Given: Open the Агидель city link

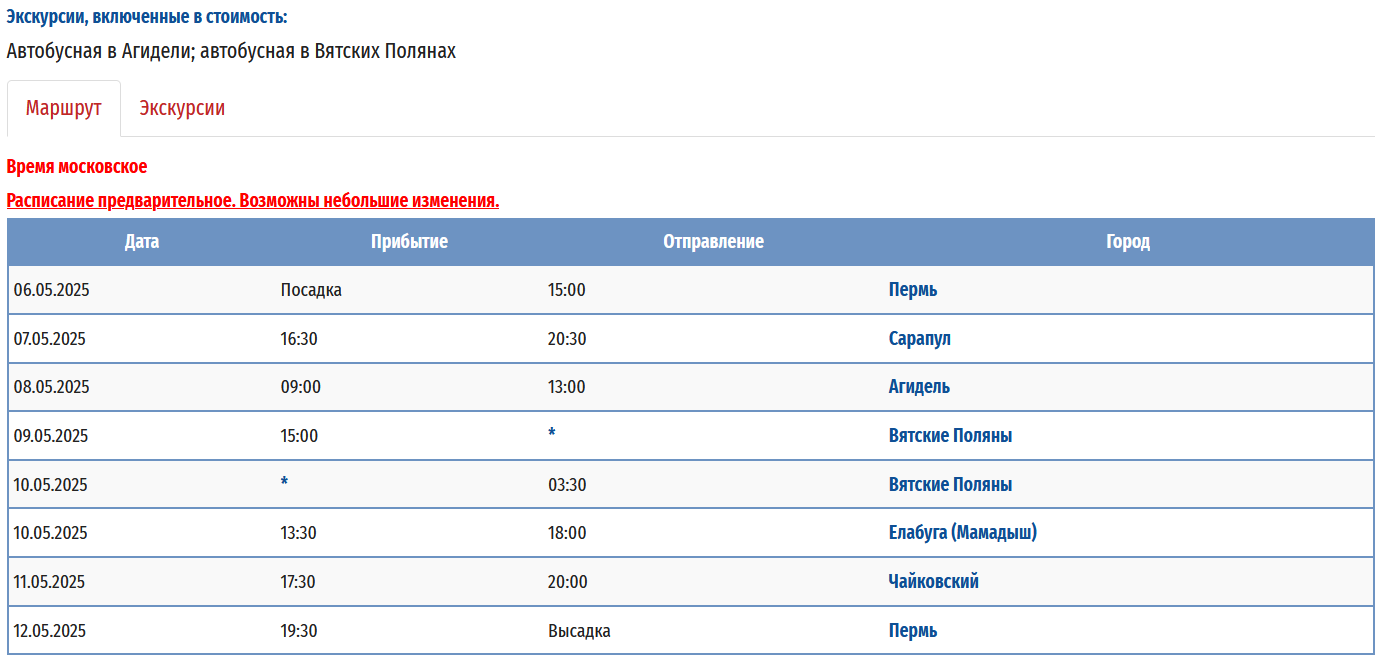Looking at the screenshot, I should tap(919, 387).
